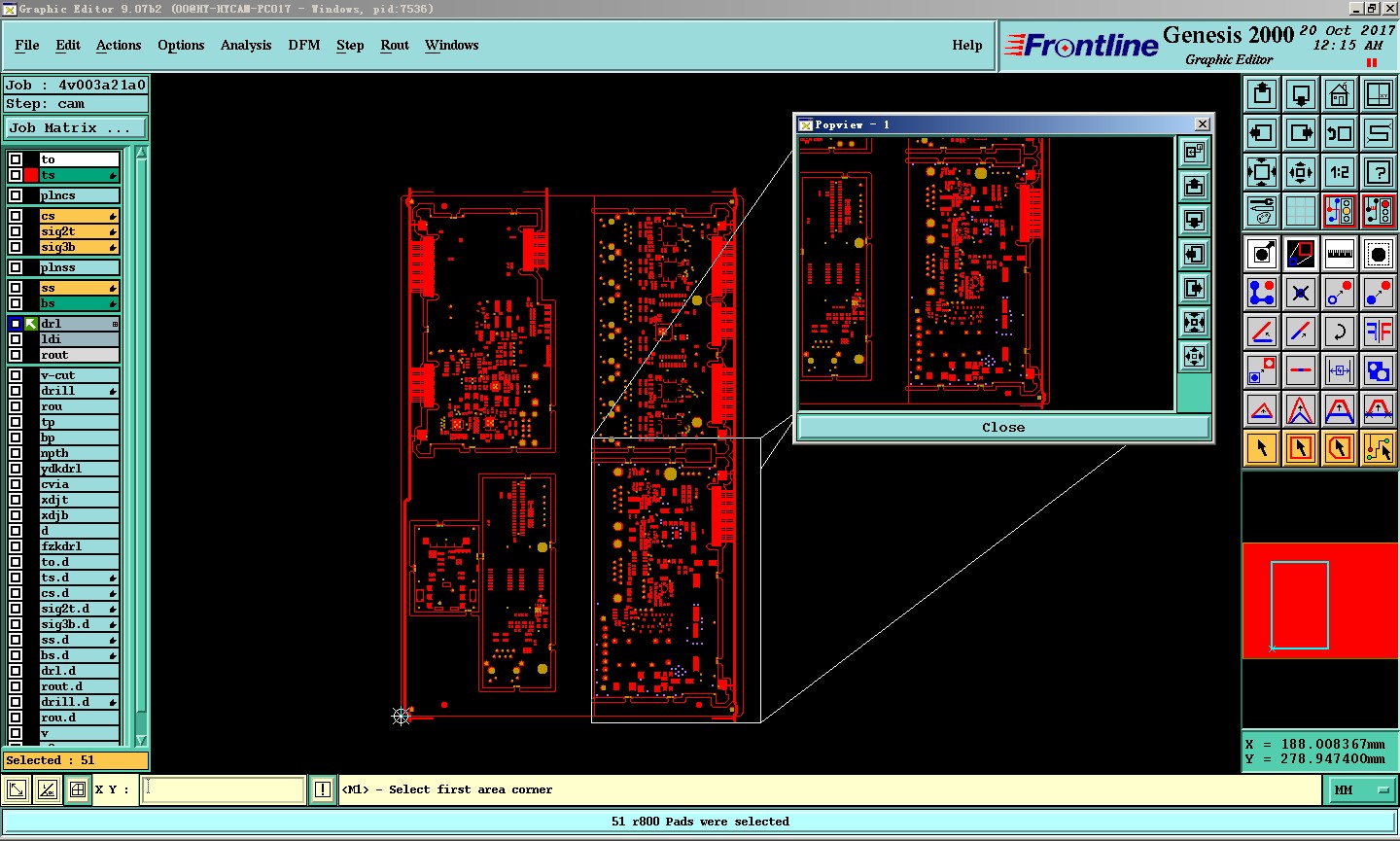
Task: Click the pan up view icon
Action: click(x=1262, y=94)
